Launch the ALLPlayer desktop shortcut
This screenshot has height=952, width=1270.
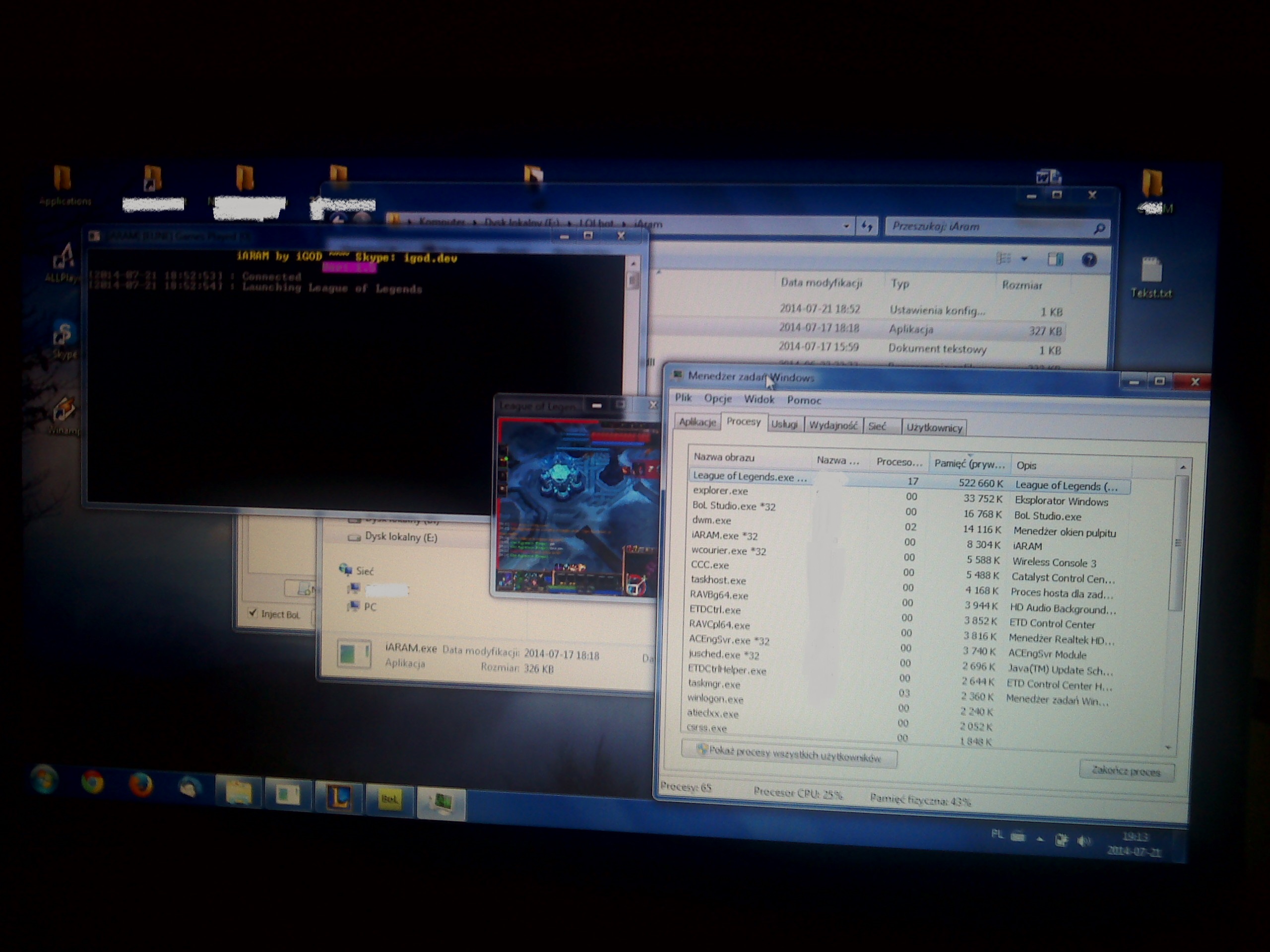(x=62, y=263)
